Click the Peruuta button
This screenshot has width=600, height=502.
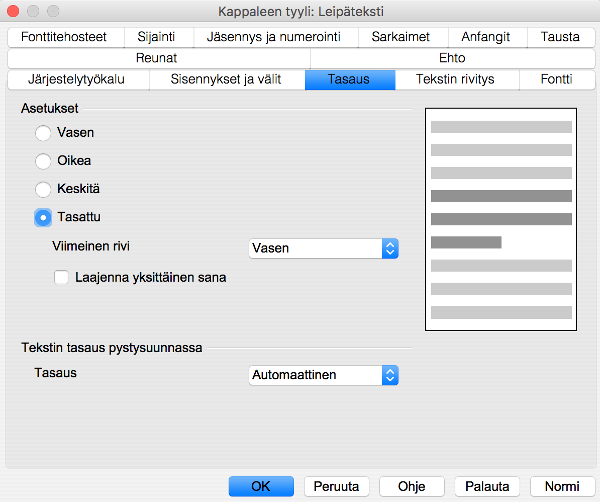click(337, 486)
